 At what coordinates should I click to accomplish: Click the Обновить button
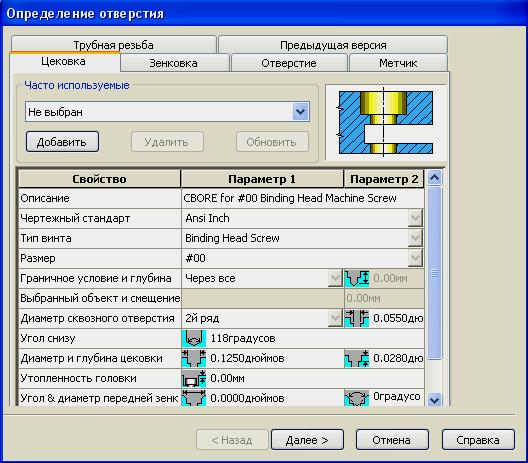coord(272,142)
